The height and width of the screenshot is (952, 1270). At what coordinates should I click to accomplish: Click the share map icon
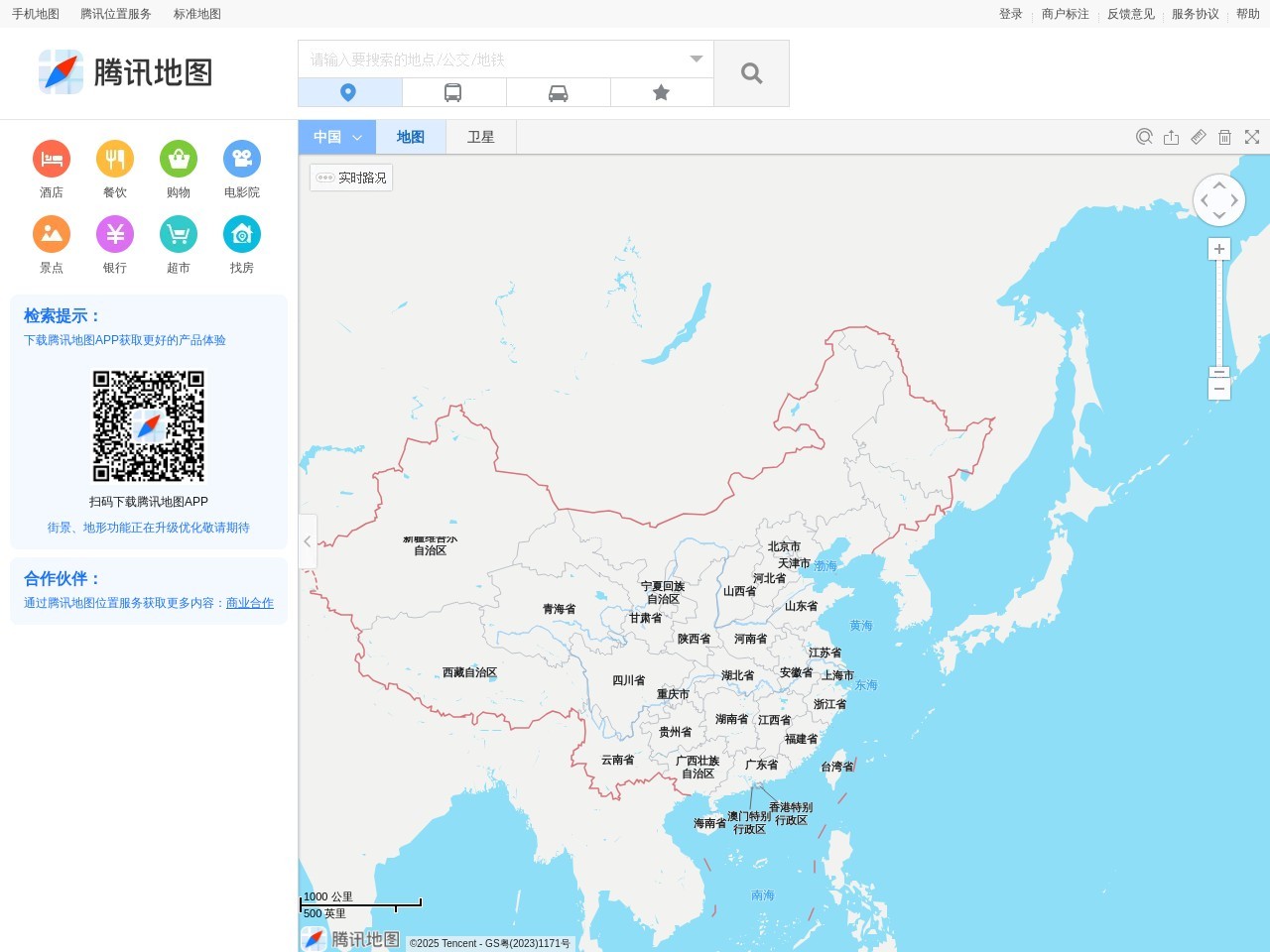click(1171, 137)
